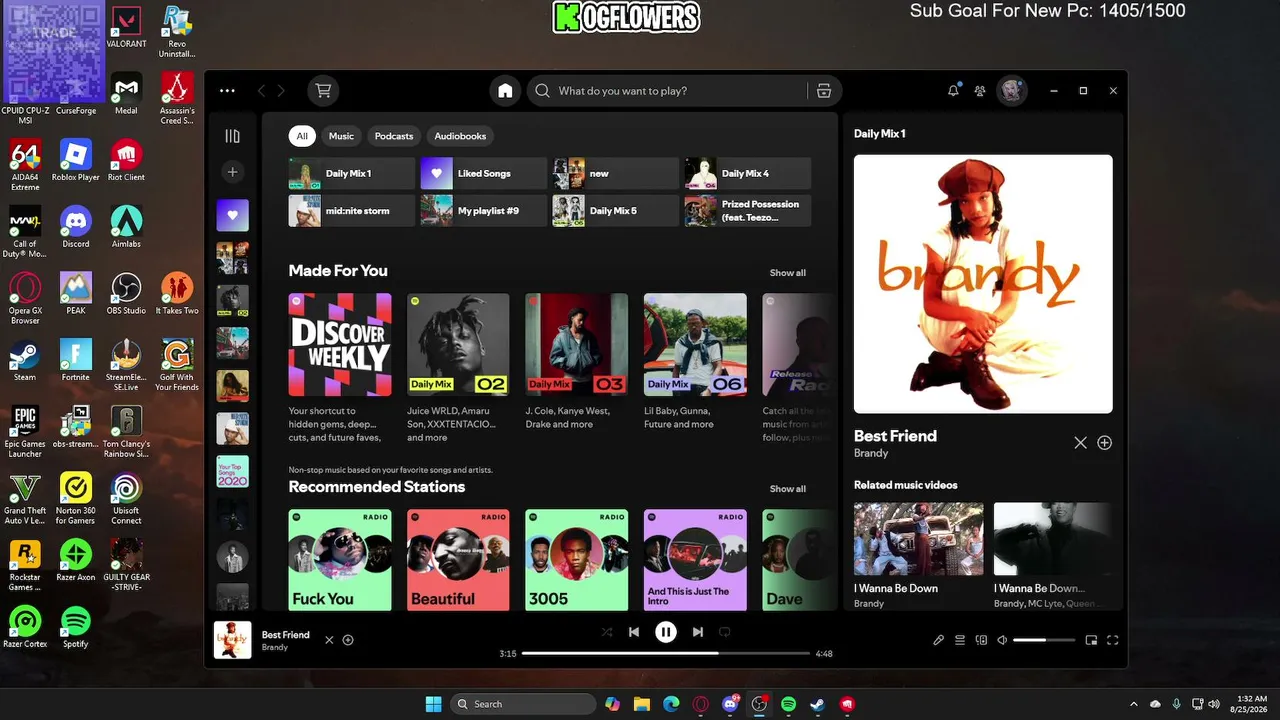Launch Roblox Player from the desktop
Viewport: 1280px width, 720px height.
(x=75, y=161)
